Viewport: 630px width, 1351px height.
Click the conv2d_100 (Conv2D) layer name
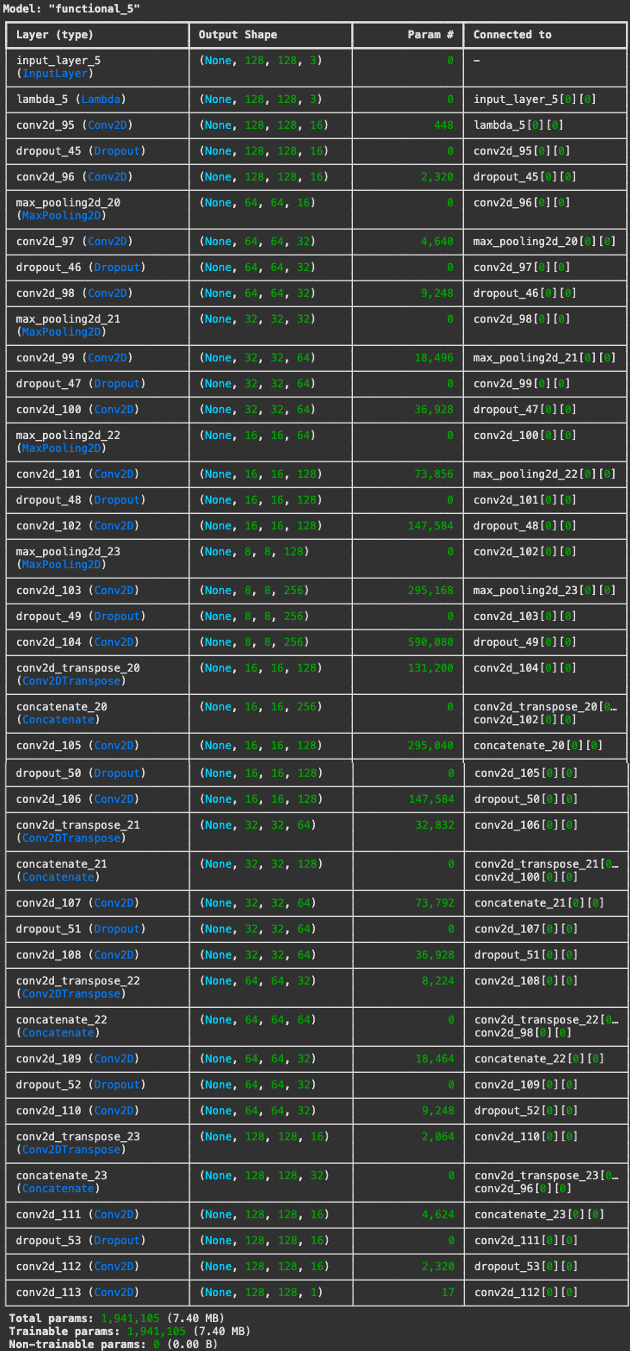(77, 410)
